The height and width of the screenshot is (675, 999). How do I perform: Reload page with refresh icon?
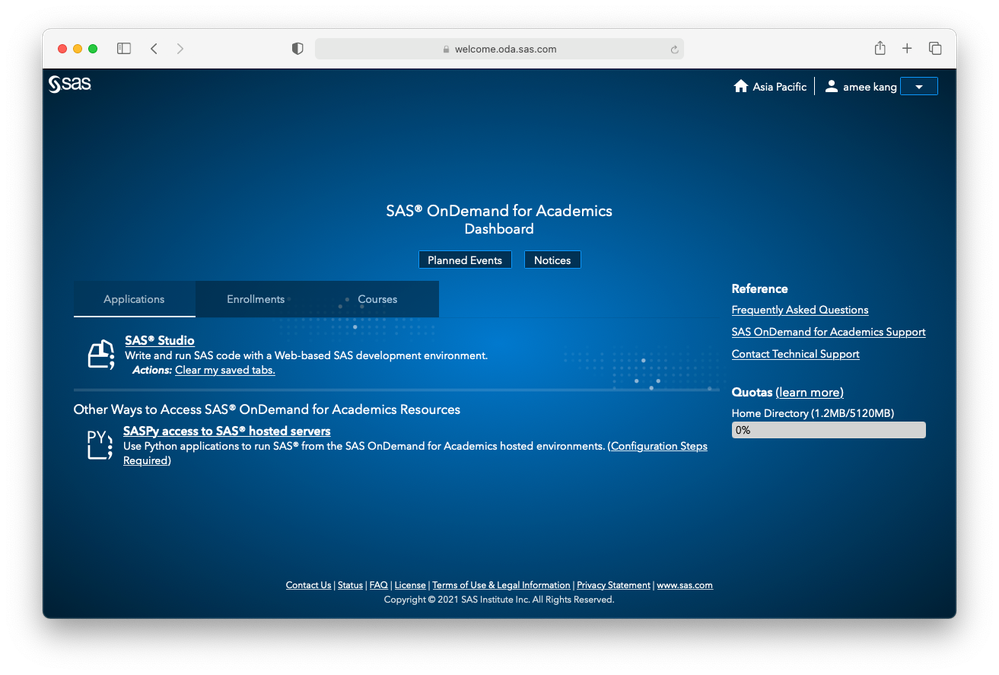point(674,49)
